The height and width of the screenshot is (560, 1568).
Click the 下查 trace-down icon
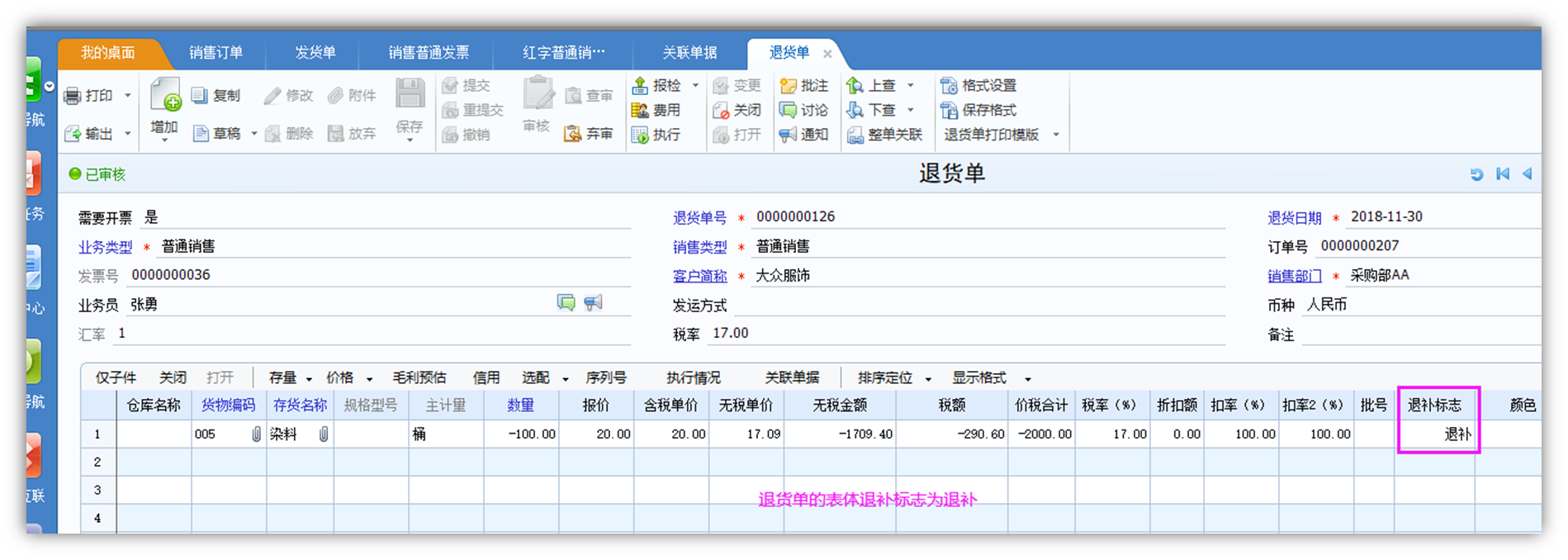(x=855, y=110)
